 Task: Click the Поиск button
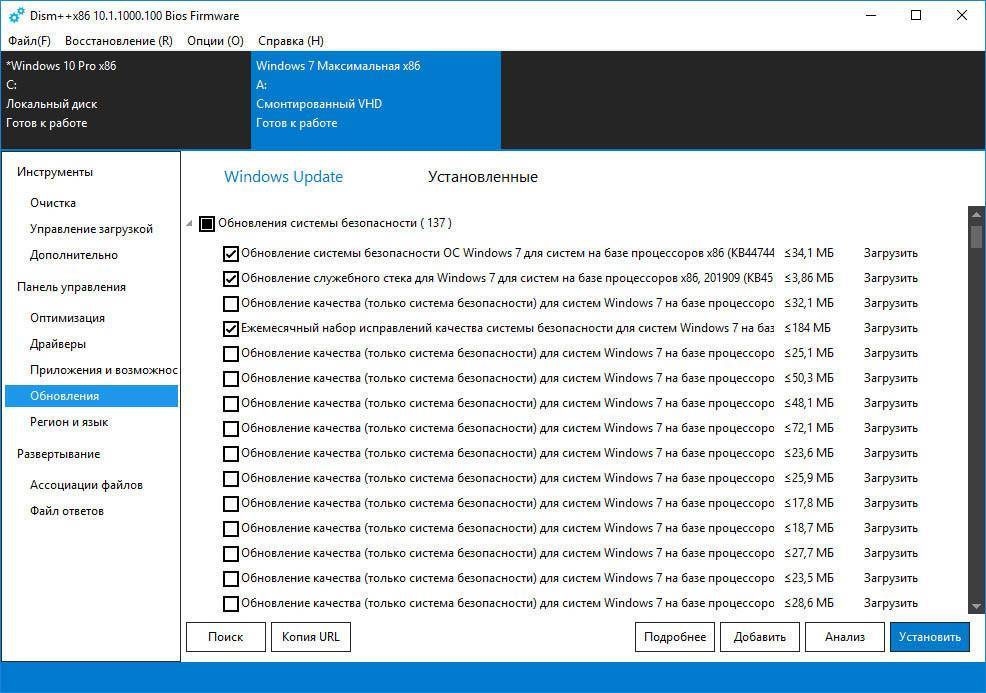pyautogui.click(x=226, y=637)
